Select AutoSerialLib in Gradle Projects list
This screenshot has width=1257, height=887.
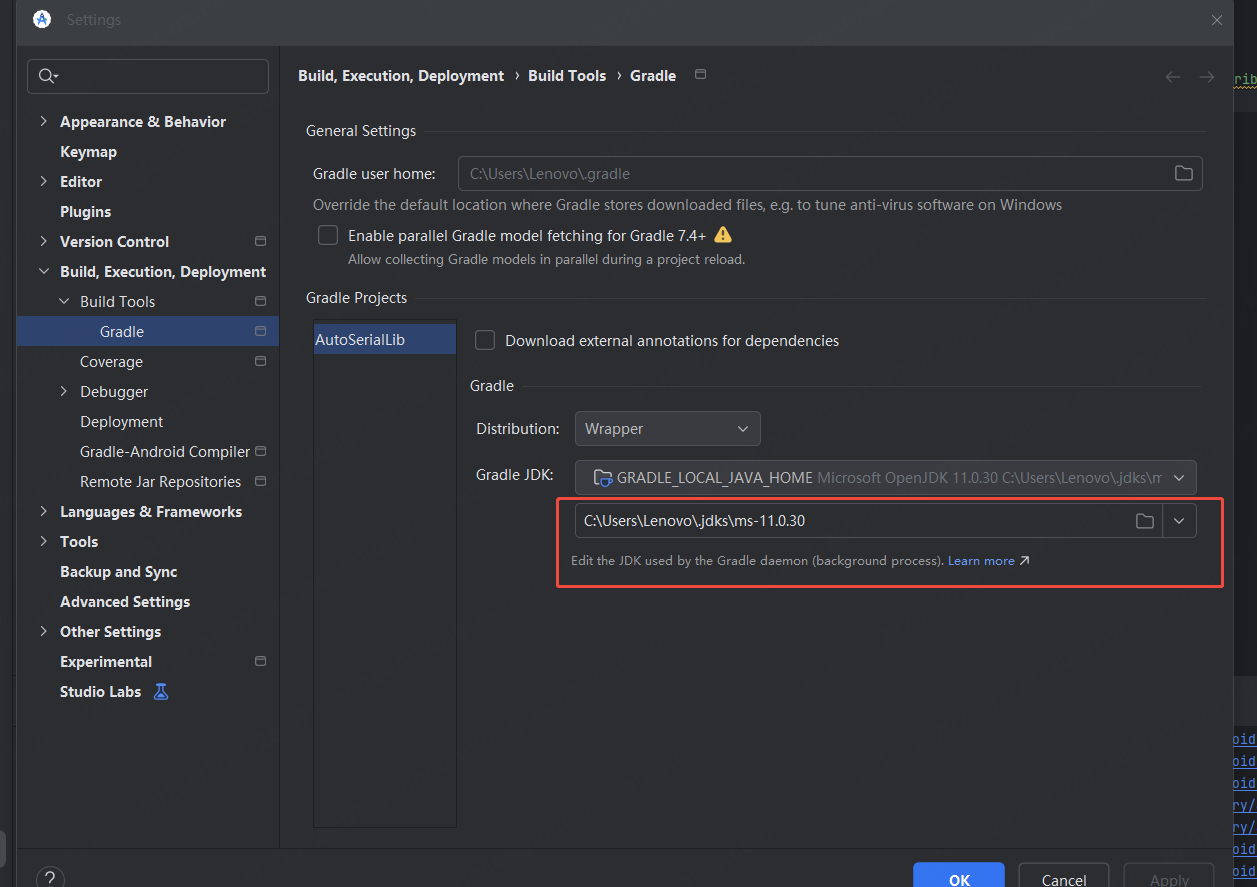click(x=385, y=339)
